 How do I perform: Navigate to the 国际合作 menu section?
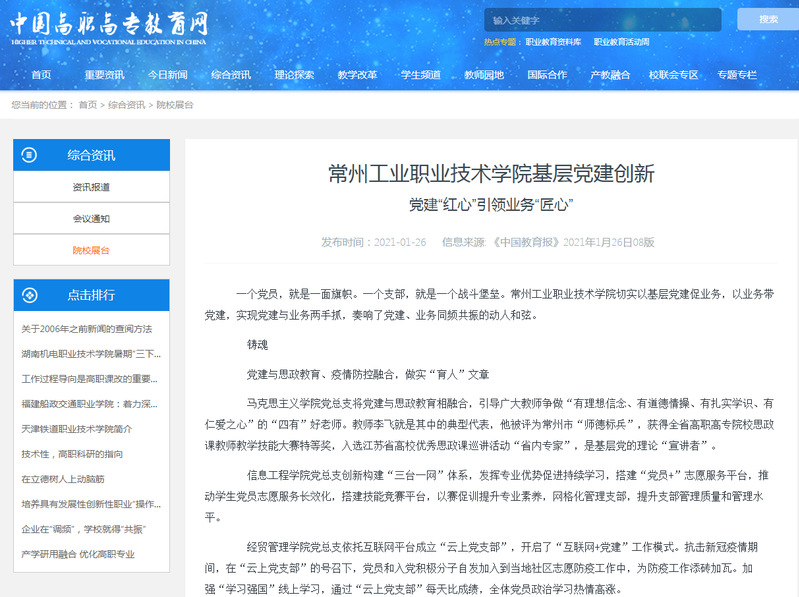pos(547,75)
